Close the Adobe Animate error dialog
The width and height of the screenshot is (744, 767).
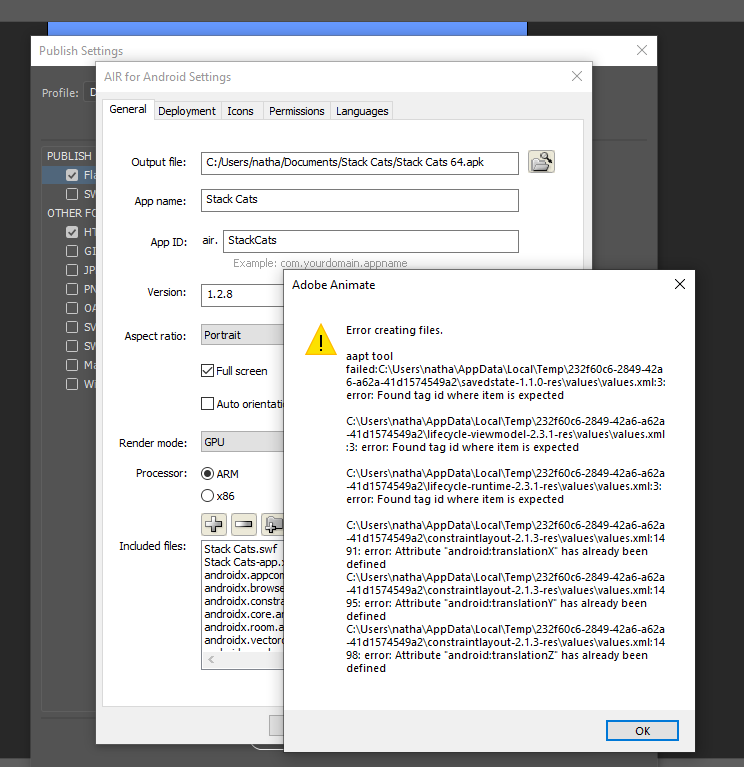pyautogui.click(x=679, y=284)
